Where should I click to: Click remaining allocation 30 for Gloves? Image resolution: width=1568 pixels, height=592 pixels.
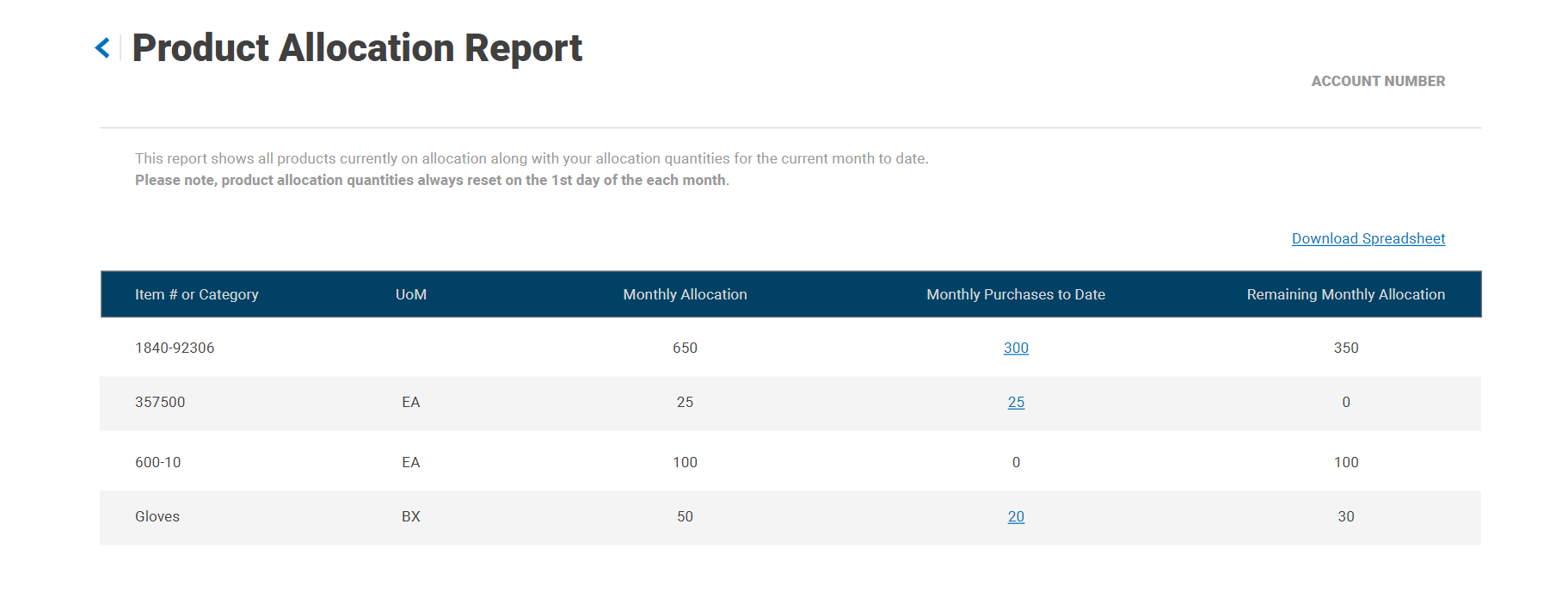click(x=1346, y=516)
